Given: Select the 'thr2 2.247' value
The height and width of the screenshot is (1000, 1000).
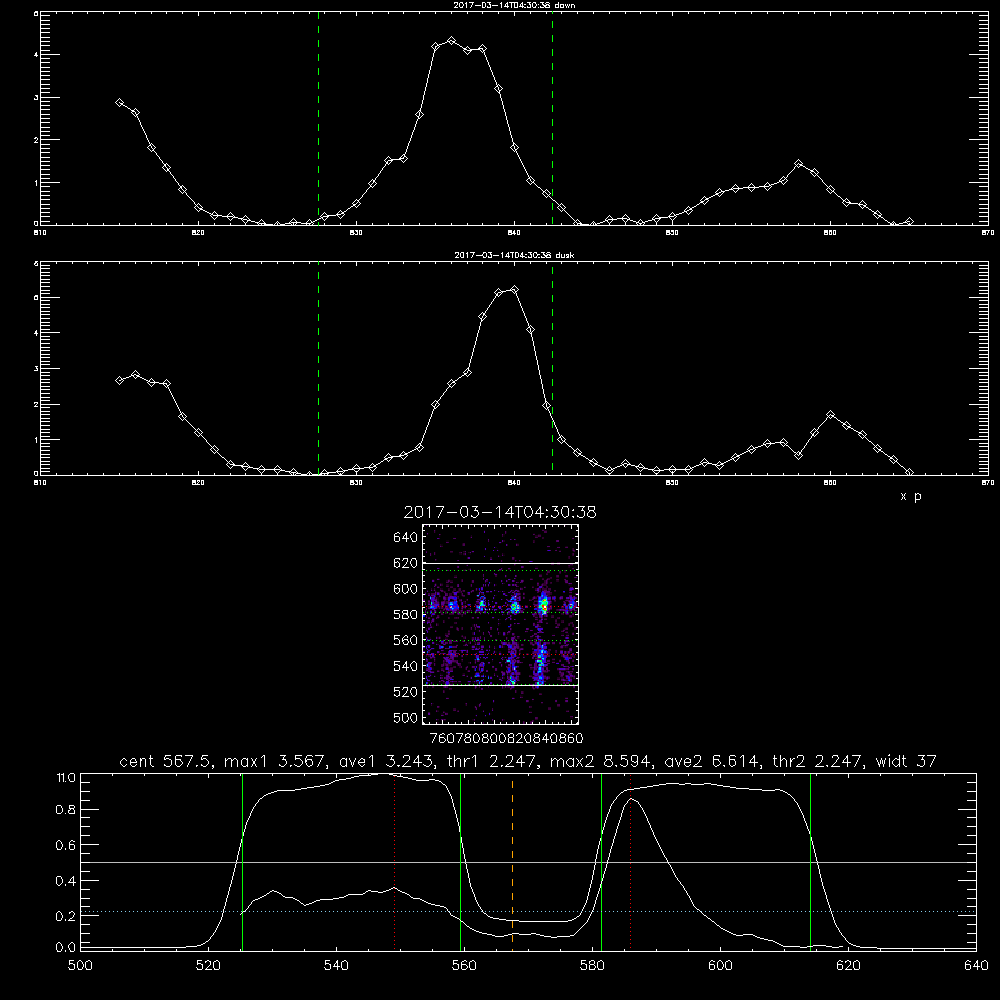Looking at the screenshot, I should click(818, 761).
